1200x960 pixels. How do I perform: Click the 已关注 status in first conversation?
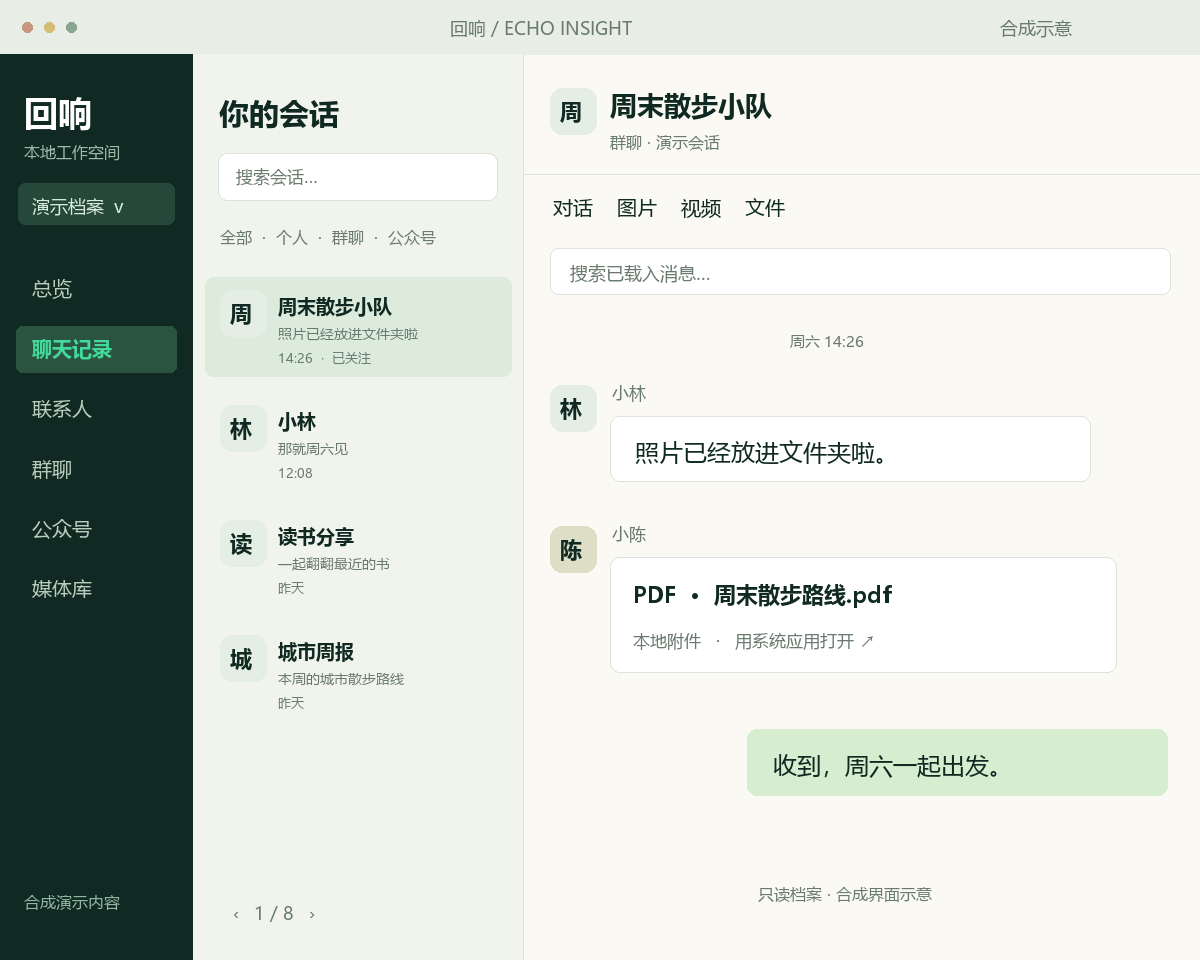(351, 358)
